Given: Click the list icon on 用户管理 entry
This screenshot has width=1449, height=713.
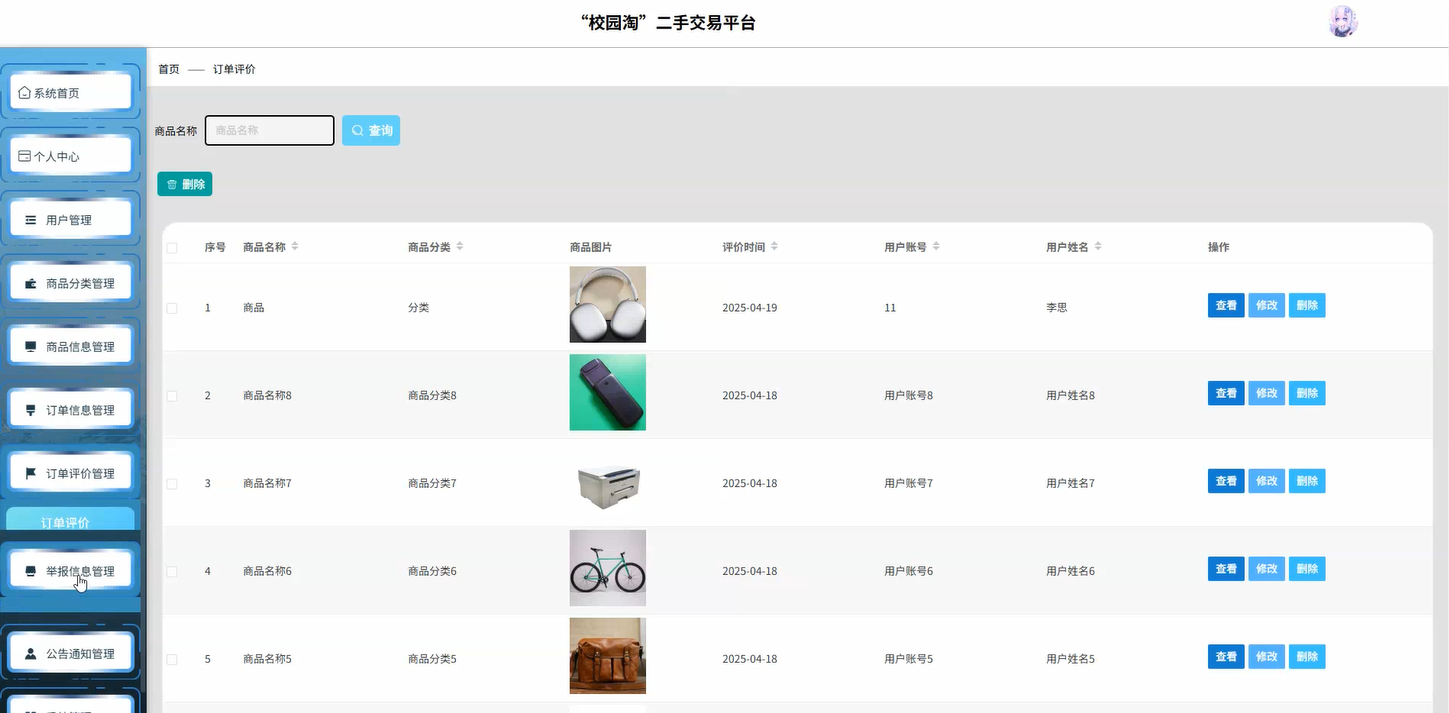Looking at the screenshot, I should coord(28,218).
